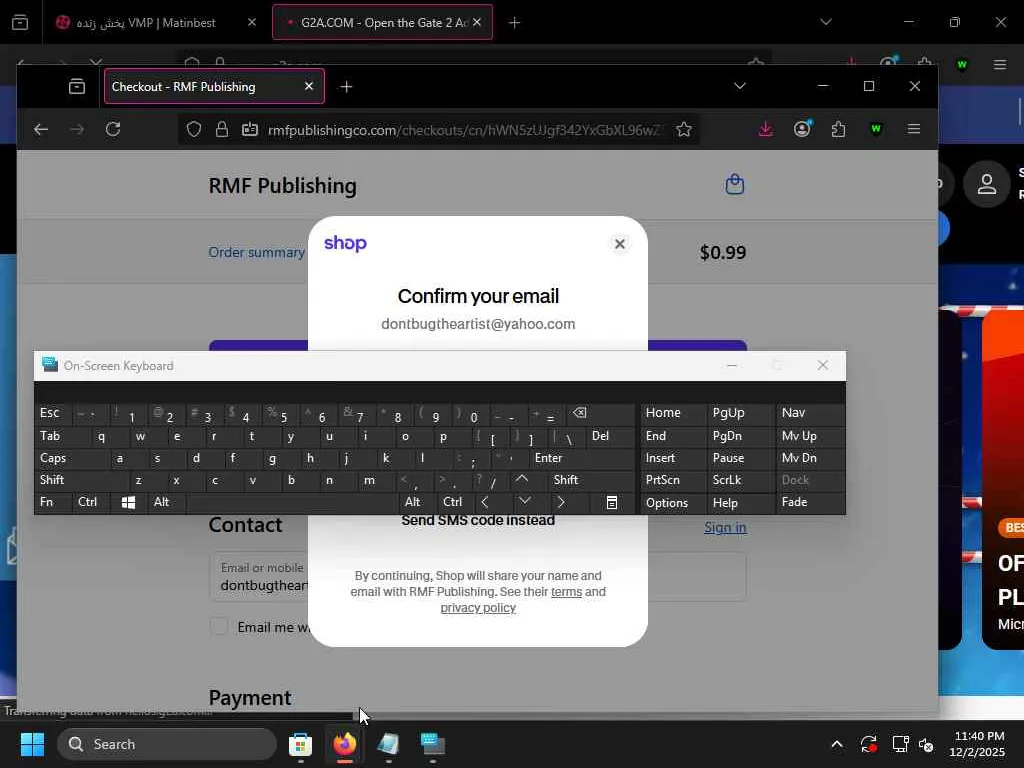Open a new tab in the Checkout window
The image size is (1024, 768).
[346, 86]
